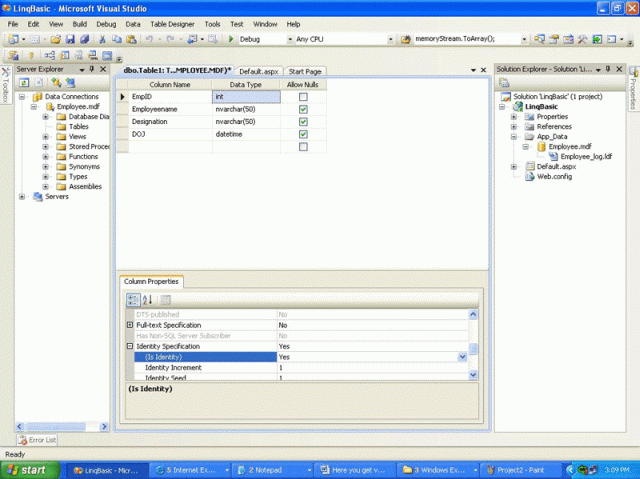Image resolution: width=640 pixels, height=479 pixels.
Task: Expand the Stored Procedures node
Action: [46, 147]
